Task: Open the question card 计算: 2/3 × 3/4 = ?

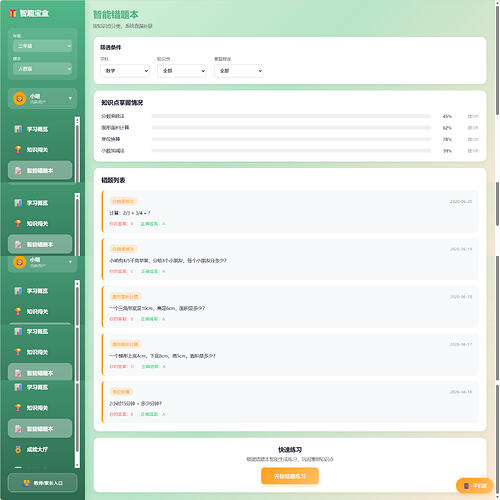Action: [x=290, y=212]
